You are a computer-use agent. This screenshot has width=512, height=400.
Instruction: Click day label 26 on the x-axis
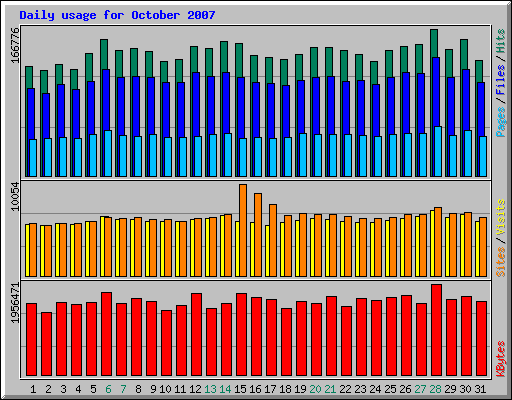(405, 389)
